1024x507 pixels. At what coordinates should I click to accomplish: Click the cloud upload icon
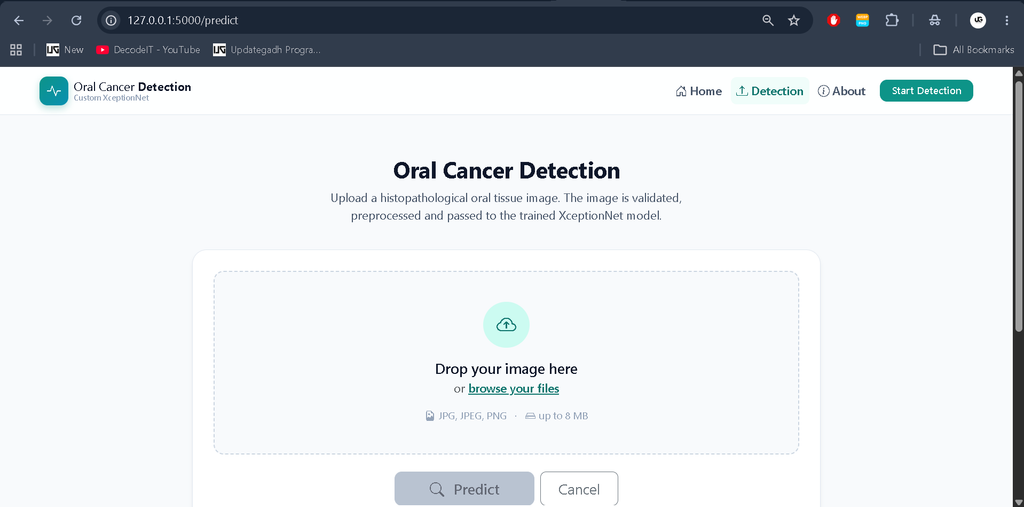[506, 325]
